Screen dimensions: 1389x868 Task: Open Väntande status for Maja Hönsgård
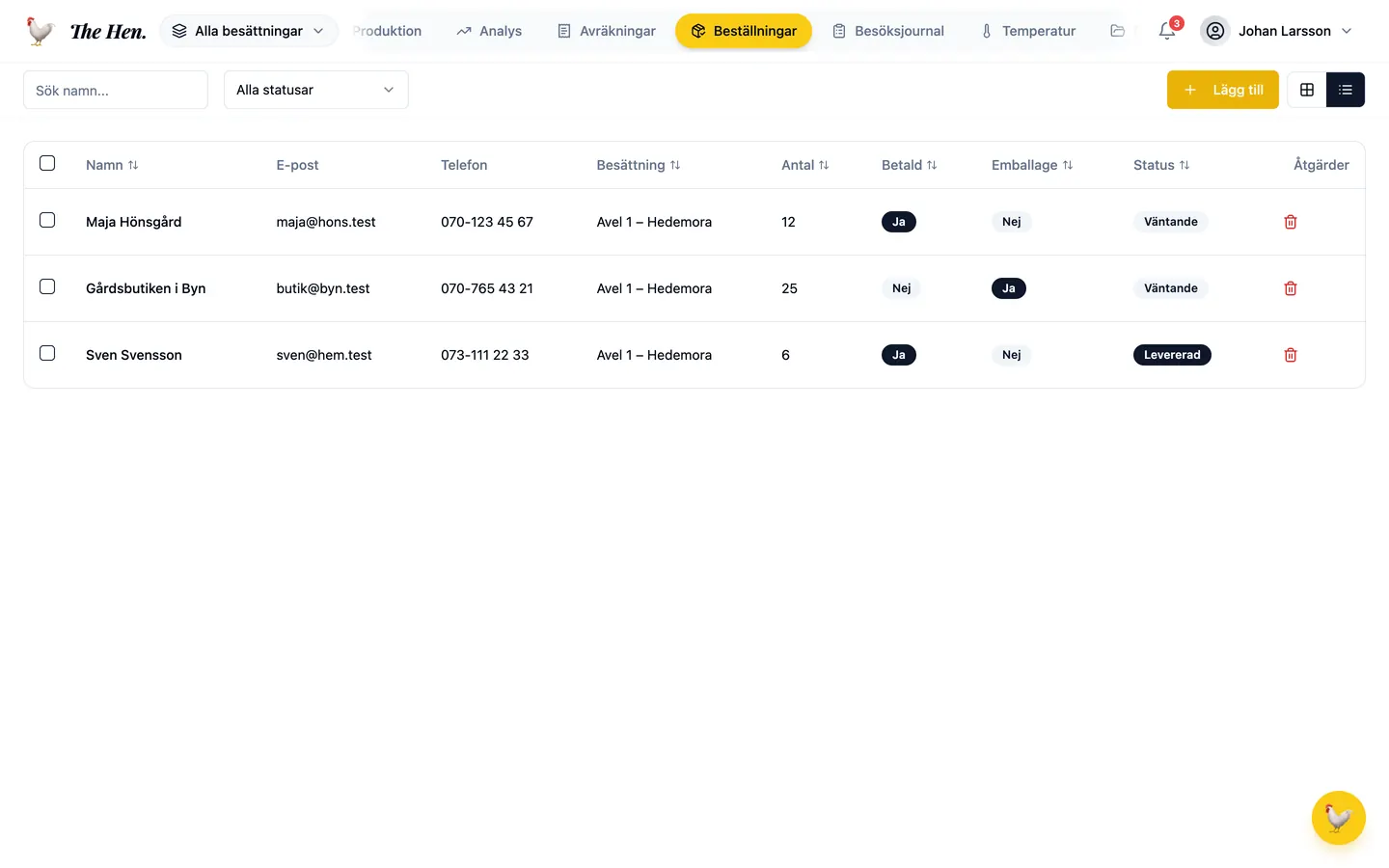pyautogui.click(x=1171, y=222)
